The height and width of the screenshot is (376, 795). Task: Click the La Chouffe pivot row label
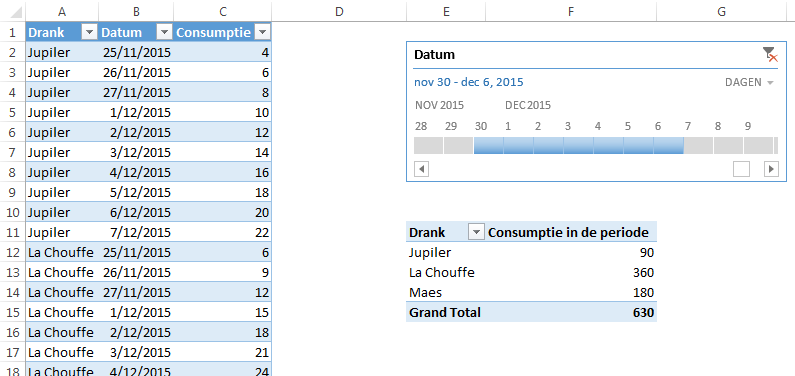click(x=442, y=273)
